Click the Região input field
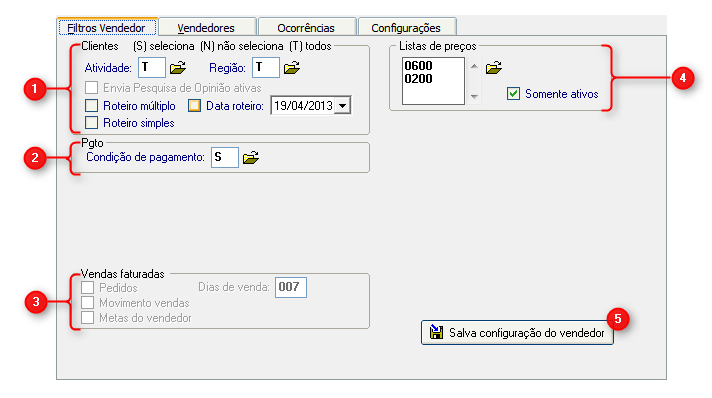Viewport: 712px width, 398px height. point(266,68)
